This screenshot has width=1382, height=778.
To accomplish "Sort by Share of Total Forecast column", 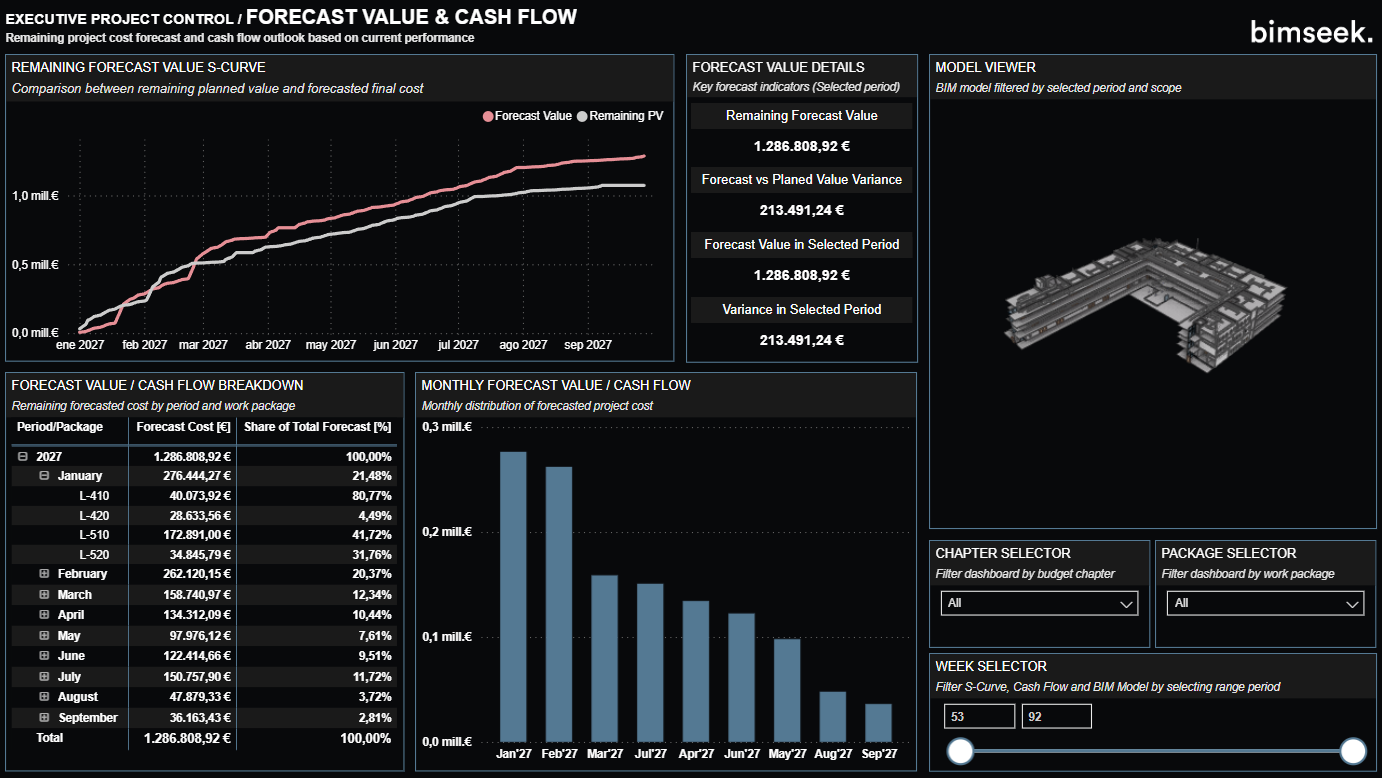I will tap(317, 427).
